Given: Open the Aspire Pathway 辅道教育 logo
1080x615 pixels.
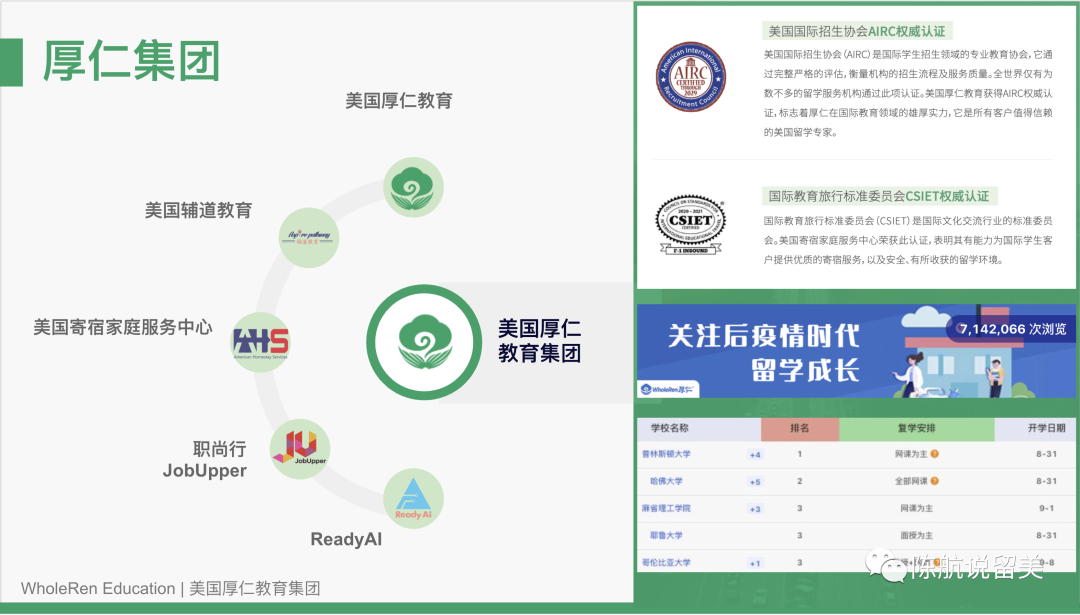Looking at the screenshot, I should click(309, 238).
